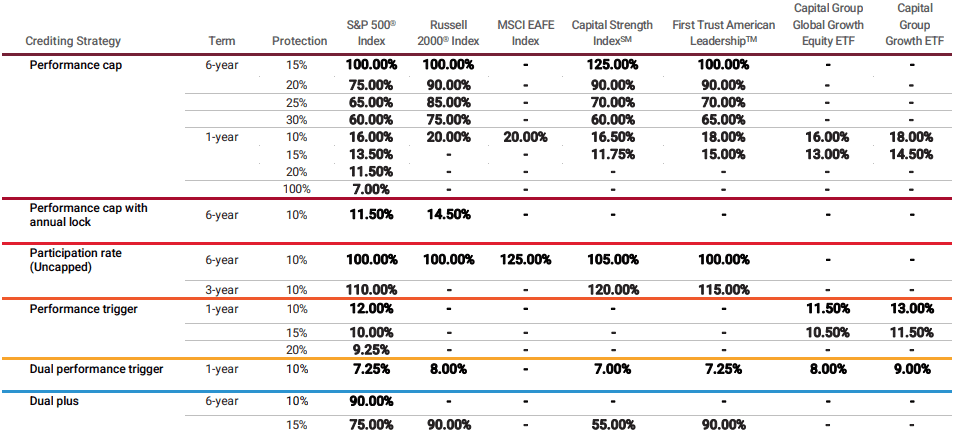Click the 110.00% S&P 500 three-year cell

click(x=372, y=290)
